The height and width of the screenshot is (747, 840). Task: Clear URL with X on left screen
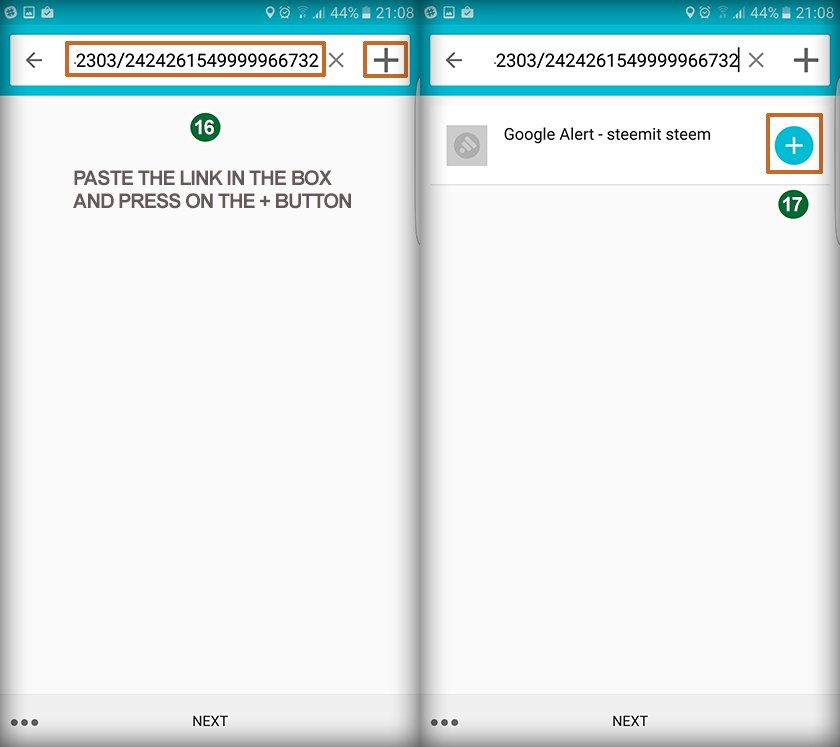tap(336, 60)
